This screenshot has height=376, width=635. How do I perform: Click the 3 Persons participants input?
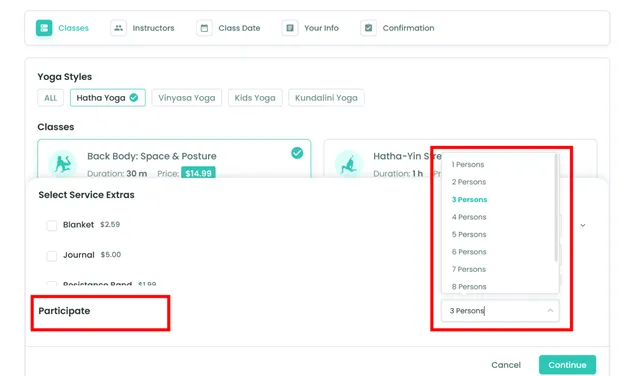pyautogui.click(x=500, y=311)
